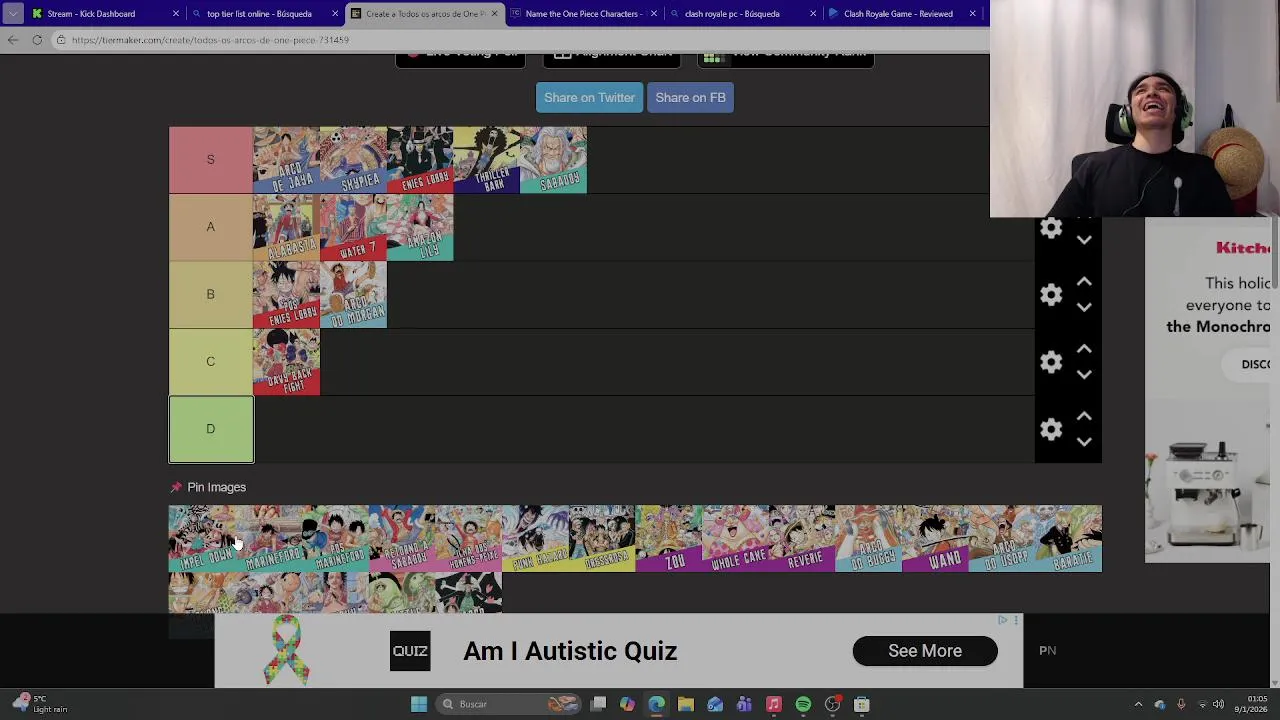Open File Explorer from the taskbar
1280x720 pixels.
[686, 704]
